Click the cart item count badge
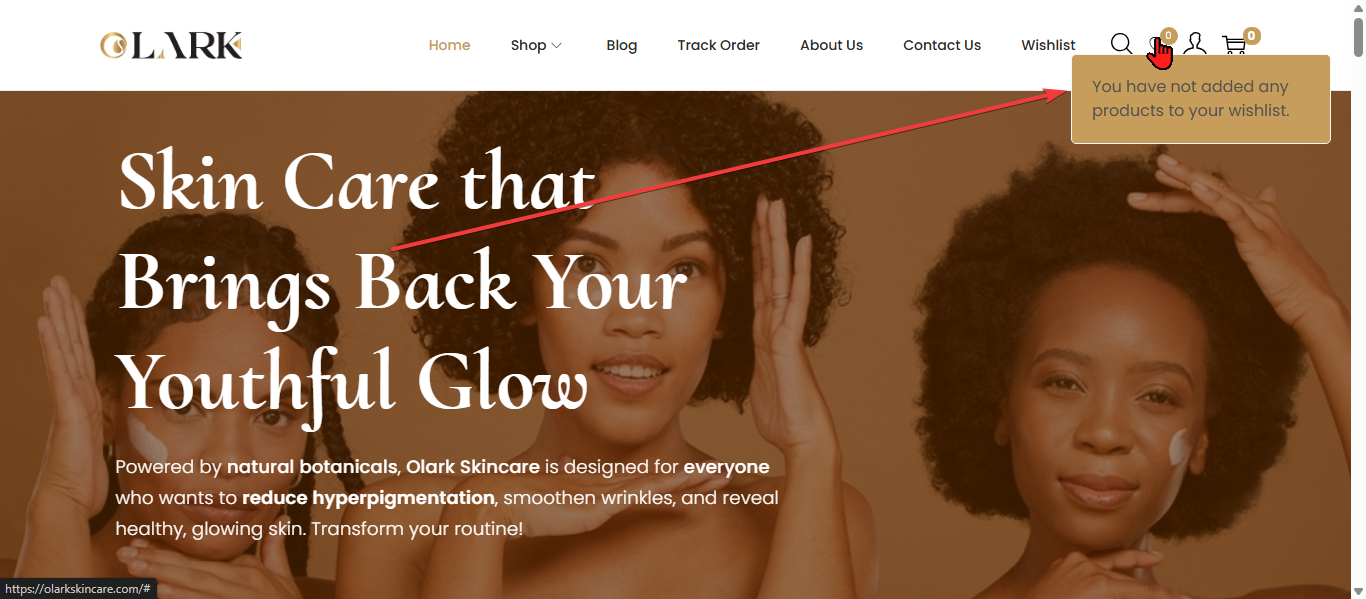The image size is (1366, 599). [1251, 36]
